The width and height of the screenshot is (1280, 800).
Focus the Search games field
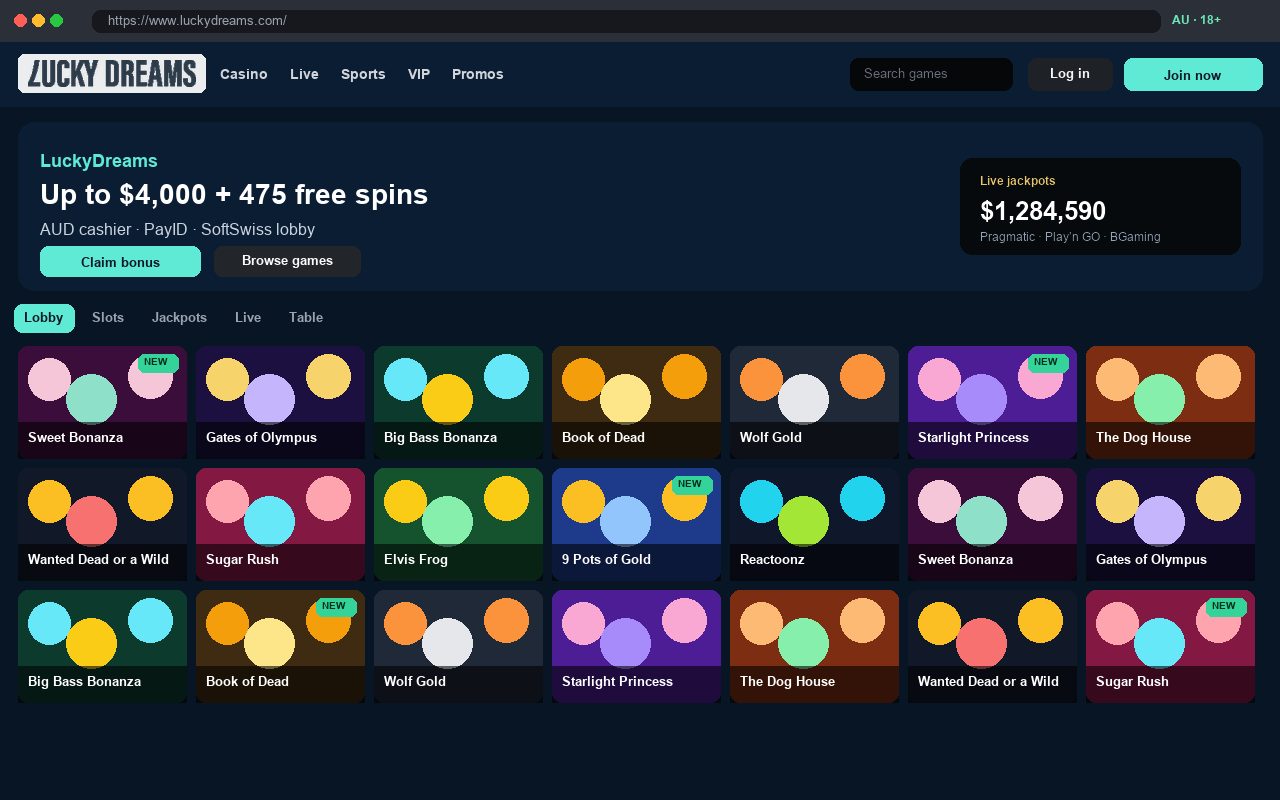point(931,74)
